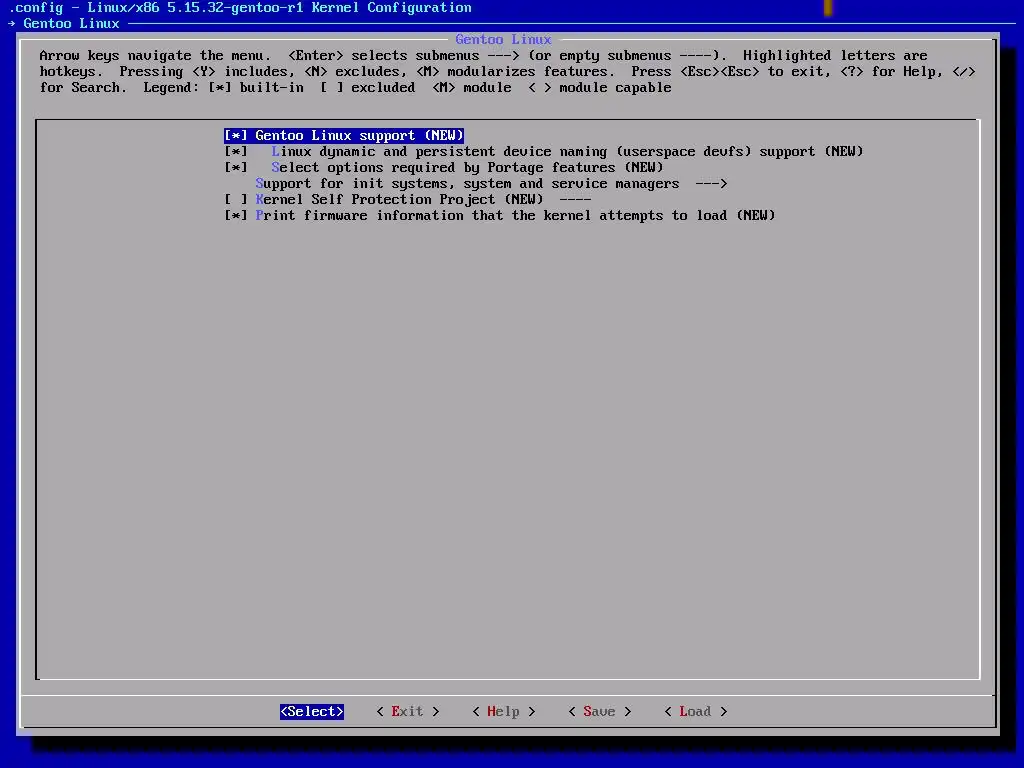Open the Help button

(x=504, y=711)
